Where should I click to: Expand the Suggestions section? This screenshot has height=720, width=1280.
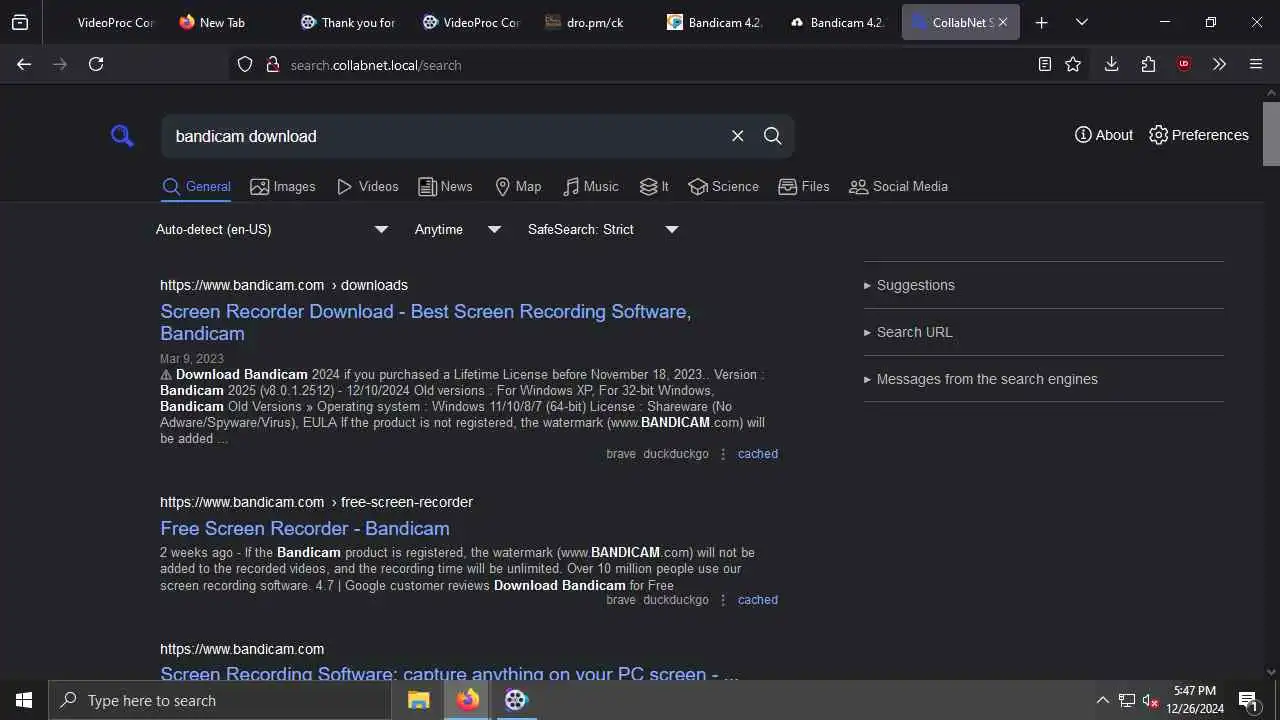(x=1043, y=285)
